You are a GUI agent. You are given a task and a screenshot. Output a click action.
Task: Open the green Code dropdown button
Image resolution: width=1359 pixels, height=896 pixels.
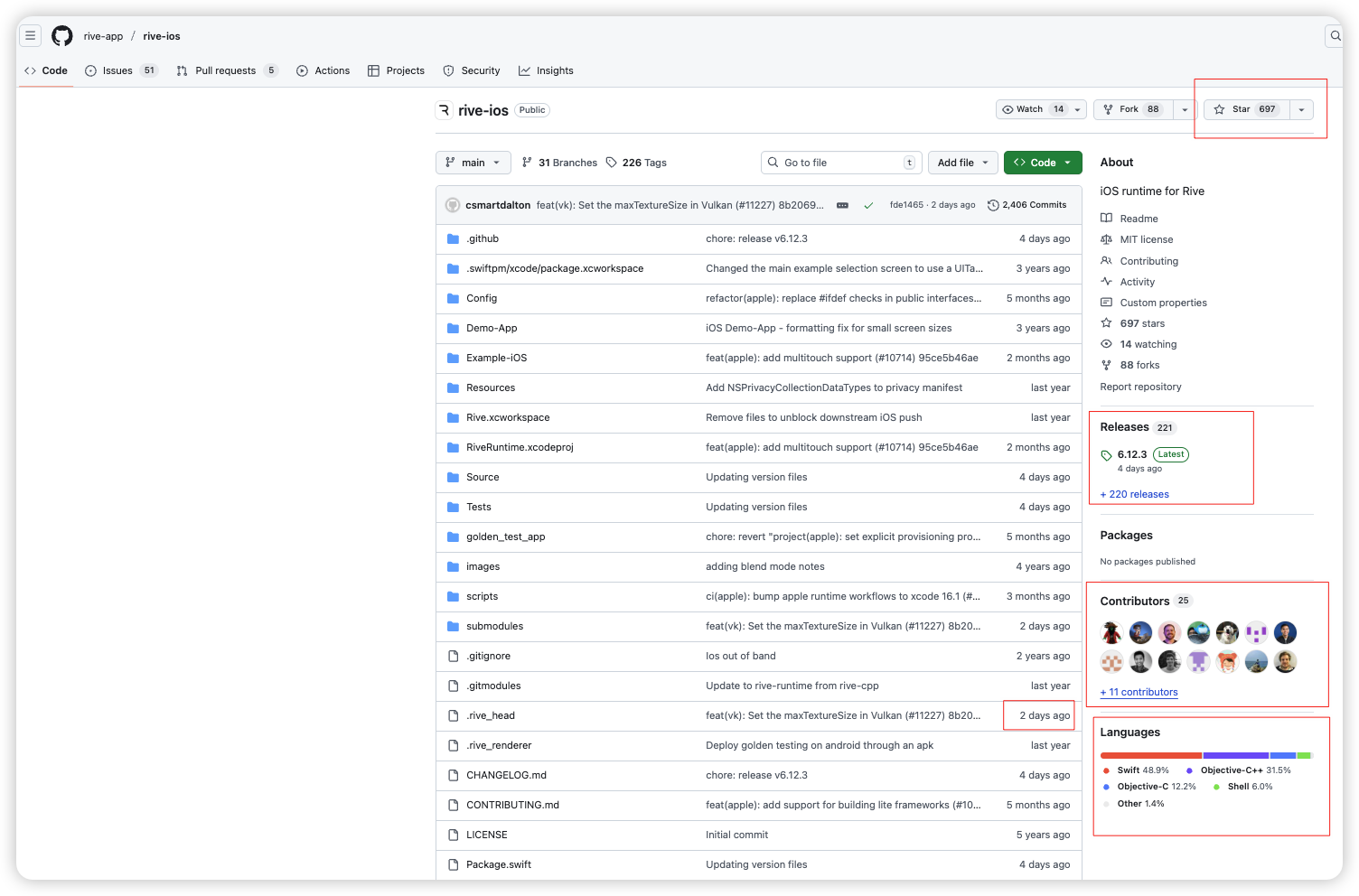coord(1043,163)
